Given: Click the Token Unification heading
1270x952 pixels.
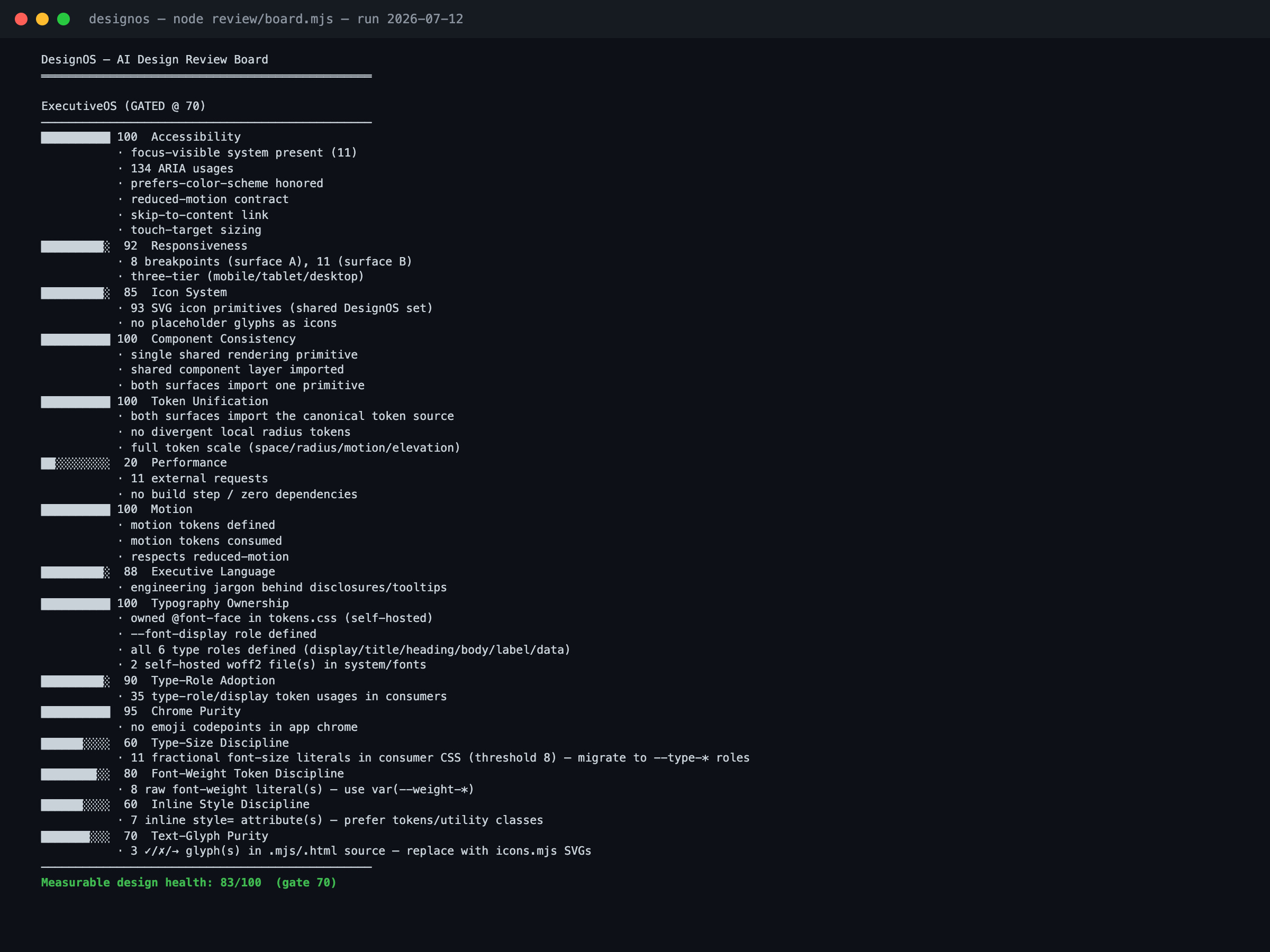Looking at the screenshot, I should [x=210, y=401].
